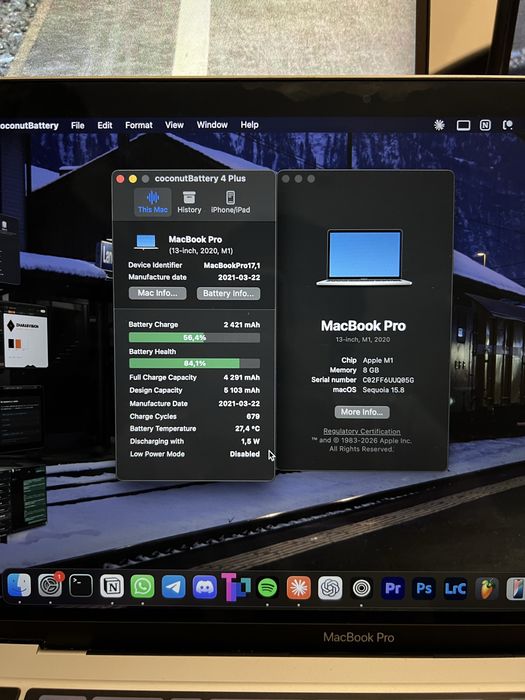Open FL Studio from the dock
Image resolution: width=525 pixels, height=700 pixels.
pyautogui.click(x=487, y=589)
